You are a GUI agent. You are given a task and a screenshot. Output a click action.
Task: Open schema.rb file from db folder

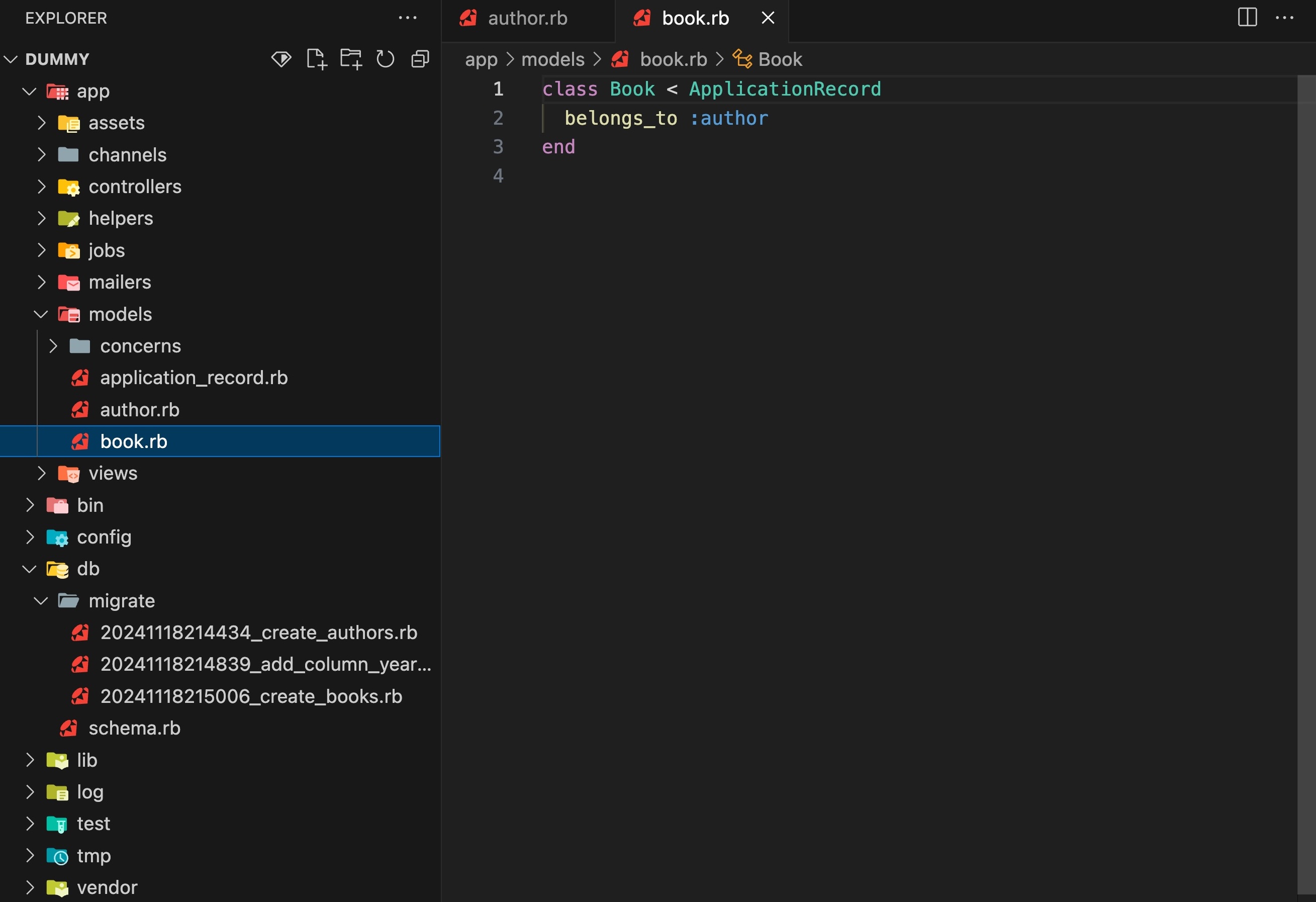(134, 728)
